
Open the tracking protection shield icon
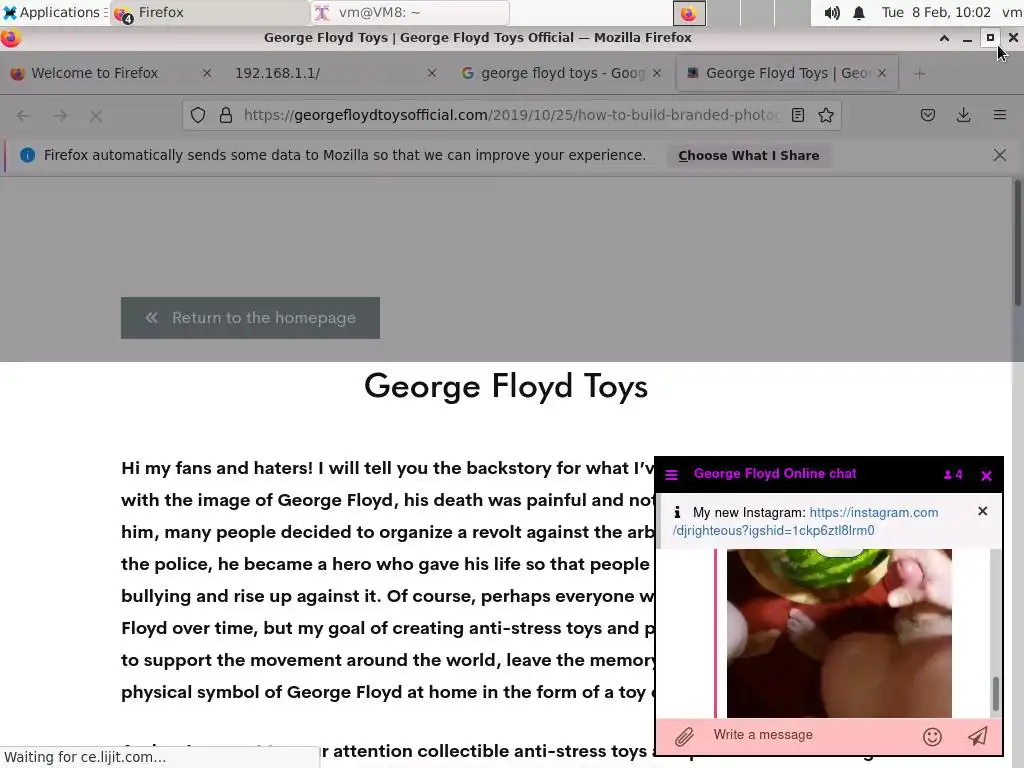pos(198,115)
